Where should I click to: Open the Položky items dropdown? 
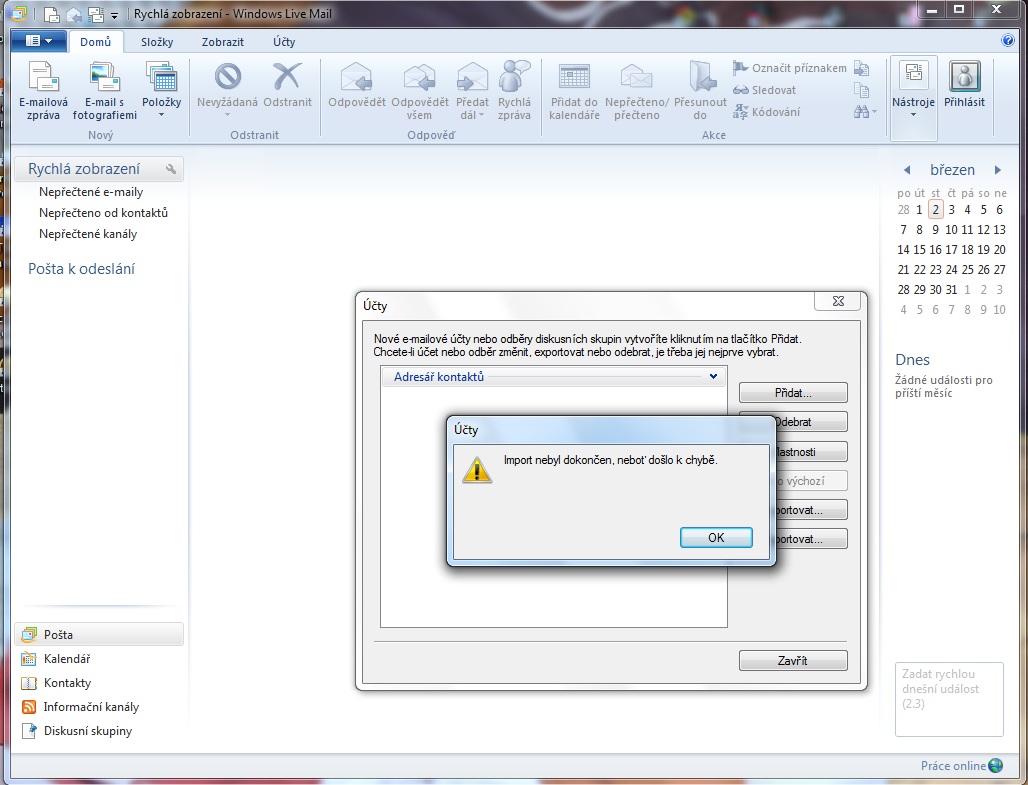pyautogui.click(x=161, y=91)
